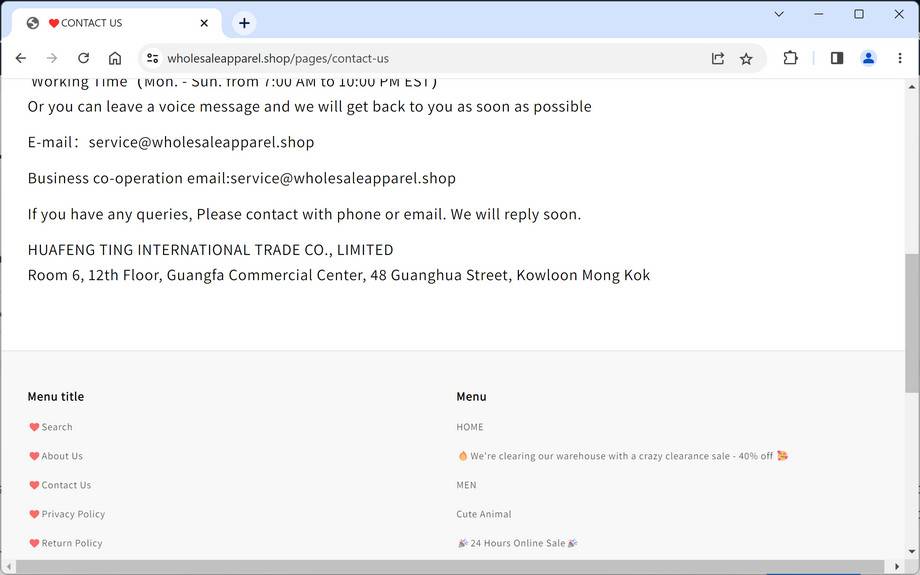Open a new tab with plus button
Screen dimensions: 920x575
[244, 23]
